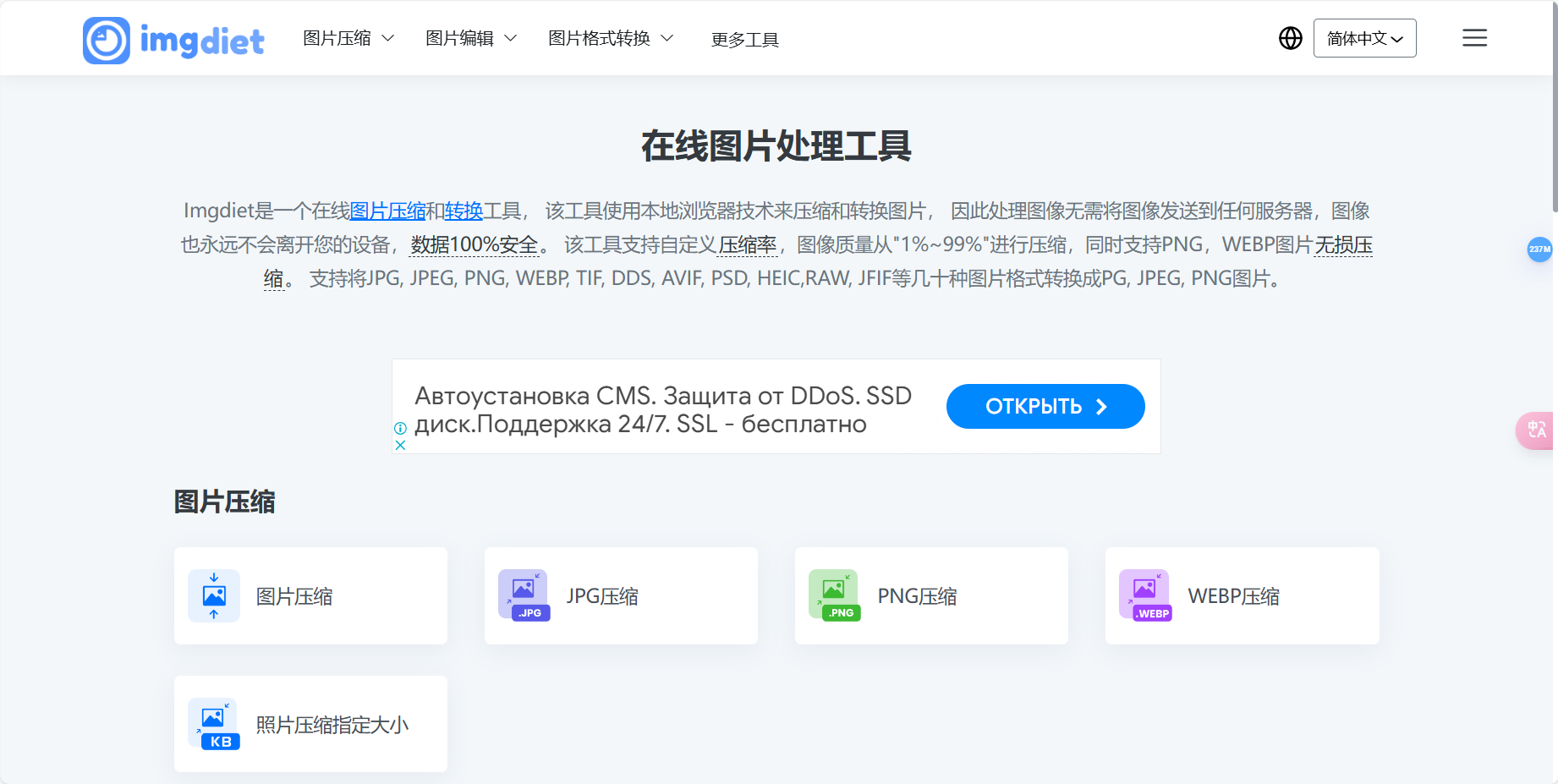Select the 图片压缩 tool card icon
The width and height of the screenshot is (1558, 784).
click(x=213, y=595)
